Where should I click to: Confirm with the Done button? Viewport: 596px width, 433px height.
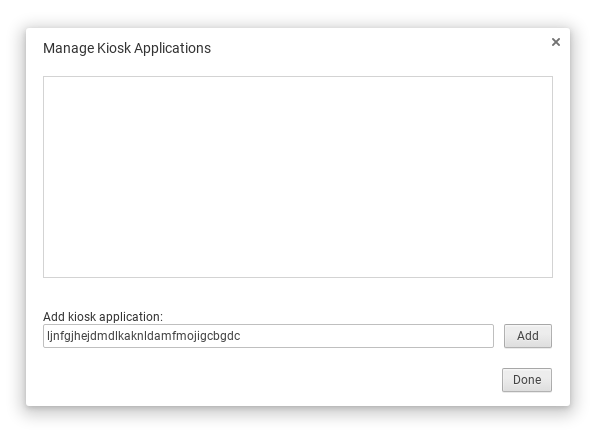[527, 379]
